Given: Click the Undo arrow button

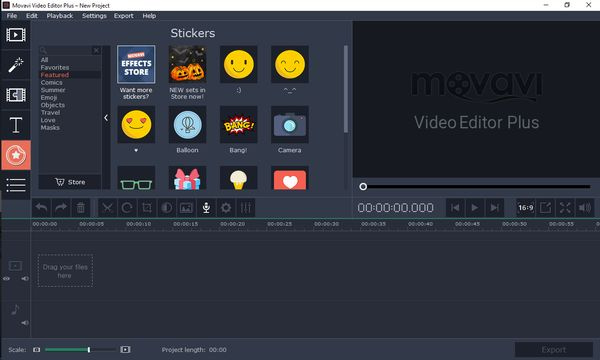Looking at the screenshot, I should [41, 208].
